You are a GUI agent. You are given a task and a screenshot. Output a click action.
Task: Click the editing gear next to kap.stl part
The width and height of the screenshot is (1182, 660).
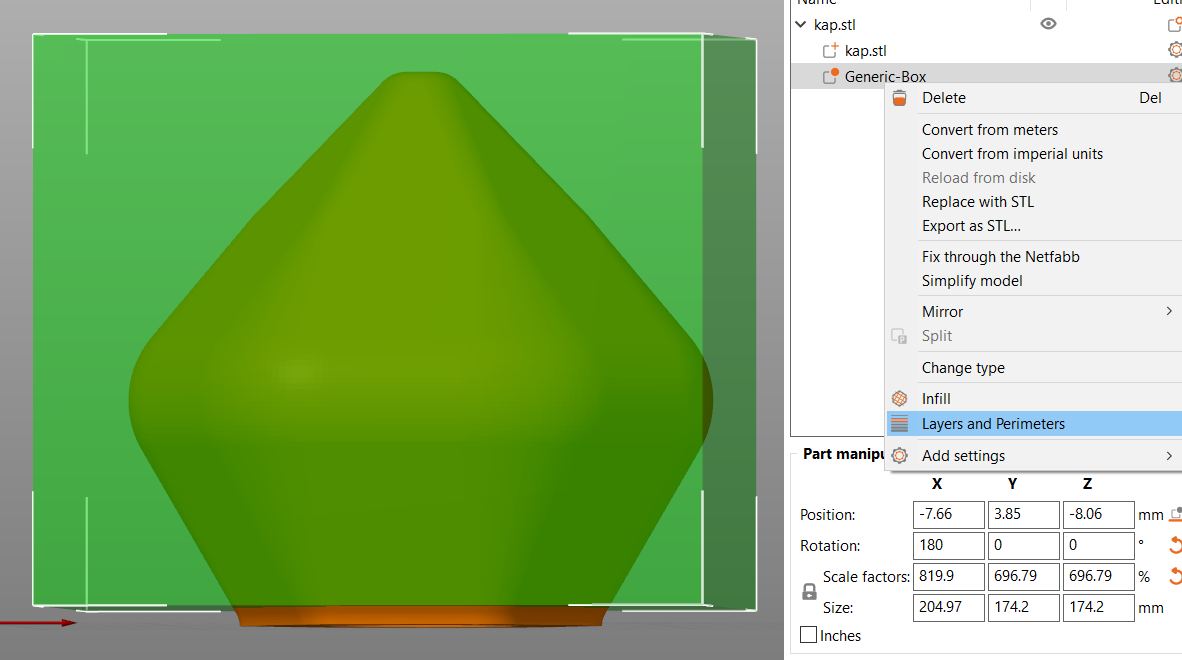point(1176,49)
